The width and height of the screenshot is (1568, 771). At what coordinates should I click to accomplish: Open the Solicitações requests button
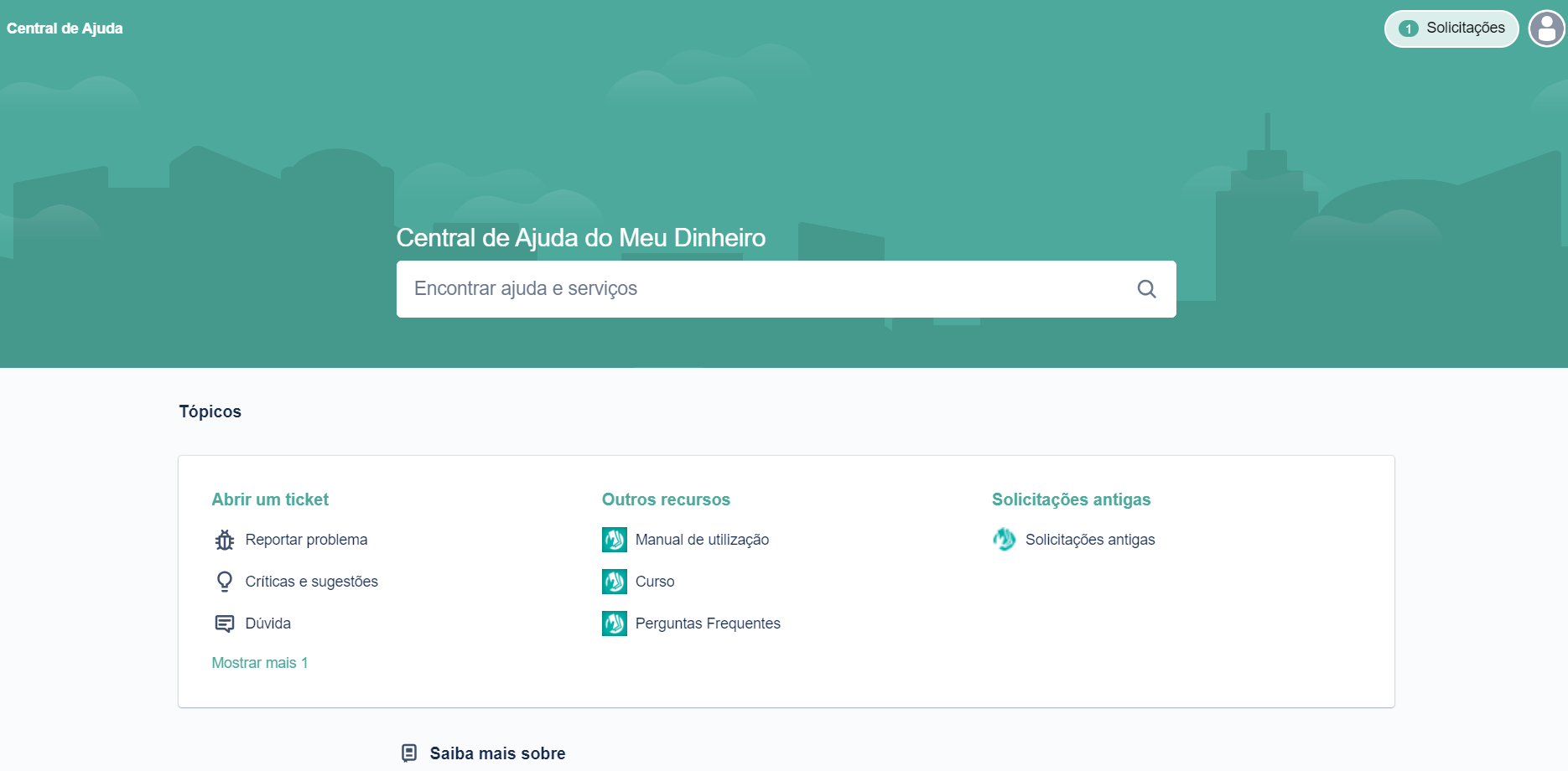[x=1451, y=28]
